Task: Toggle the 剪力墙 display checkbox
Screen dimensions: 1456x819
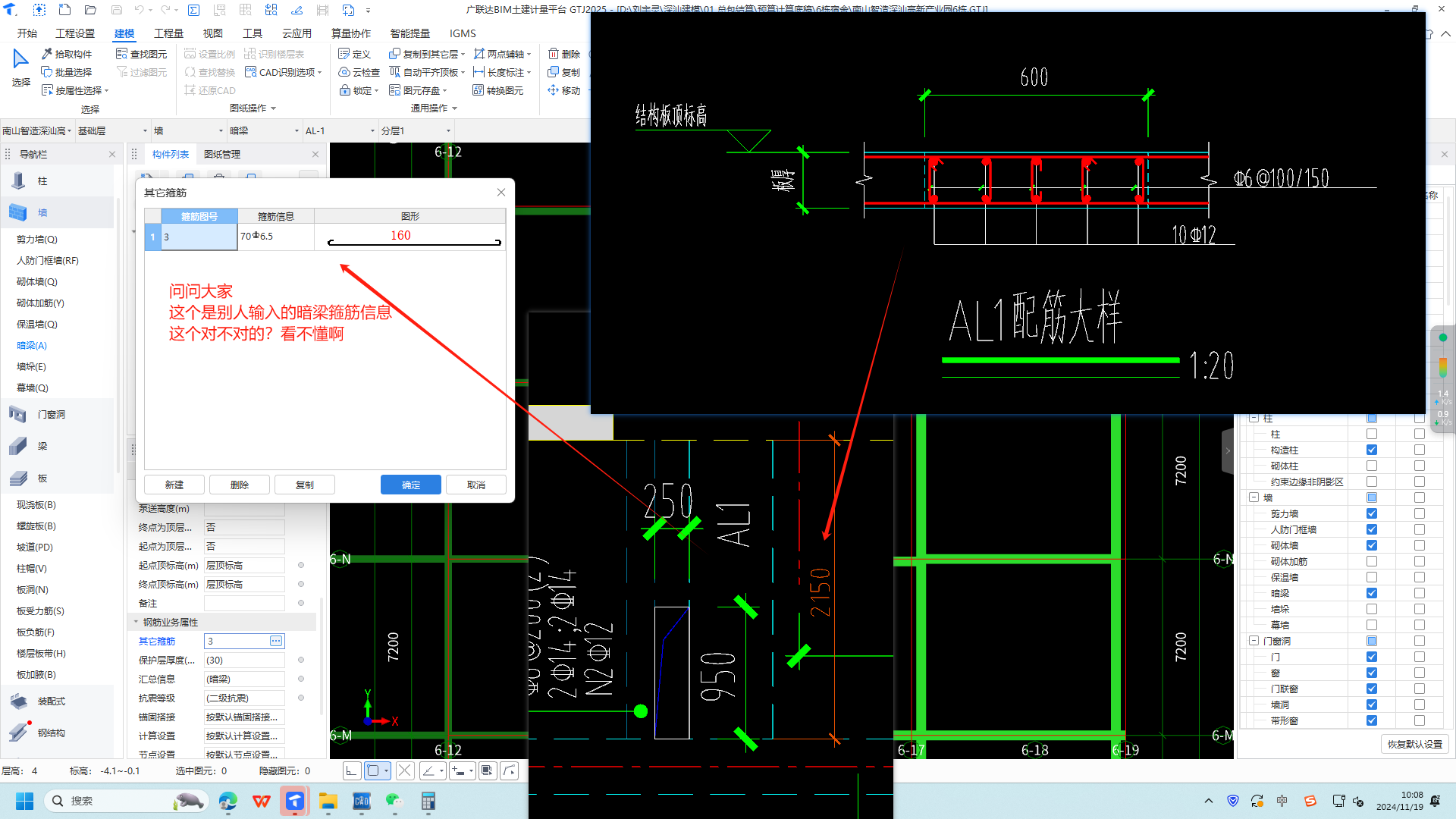Action: pos(1371,513)
